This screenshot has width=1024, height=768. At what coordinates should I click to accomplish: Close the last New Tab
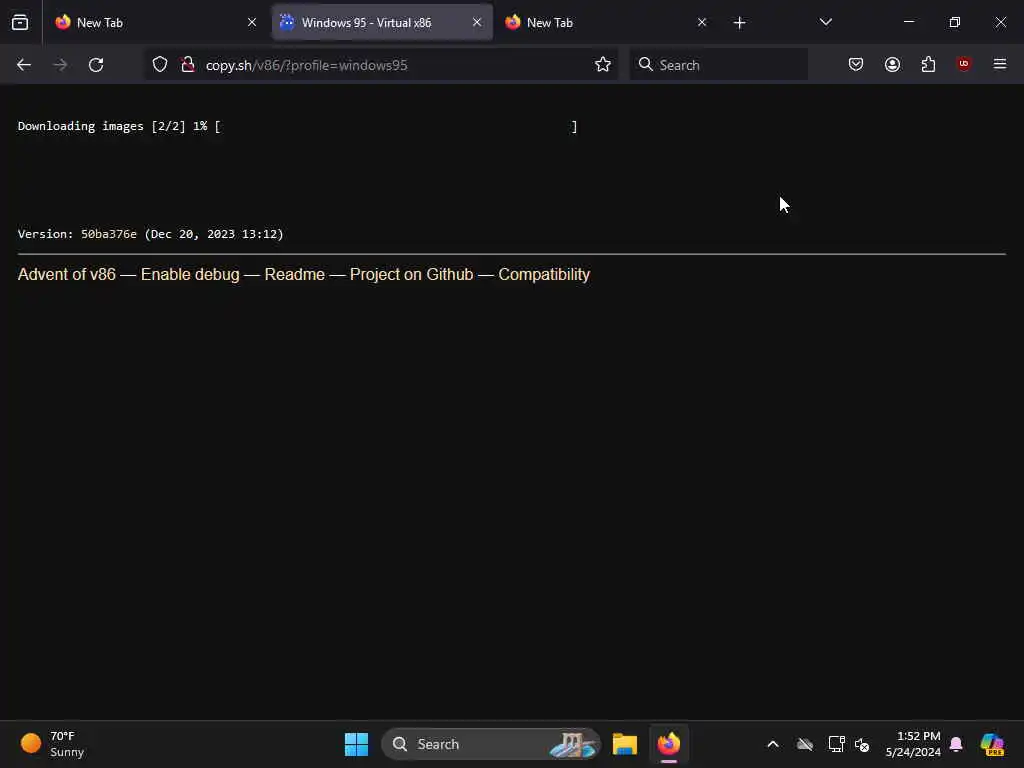tap(702, 22)
